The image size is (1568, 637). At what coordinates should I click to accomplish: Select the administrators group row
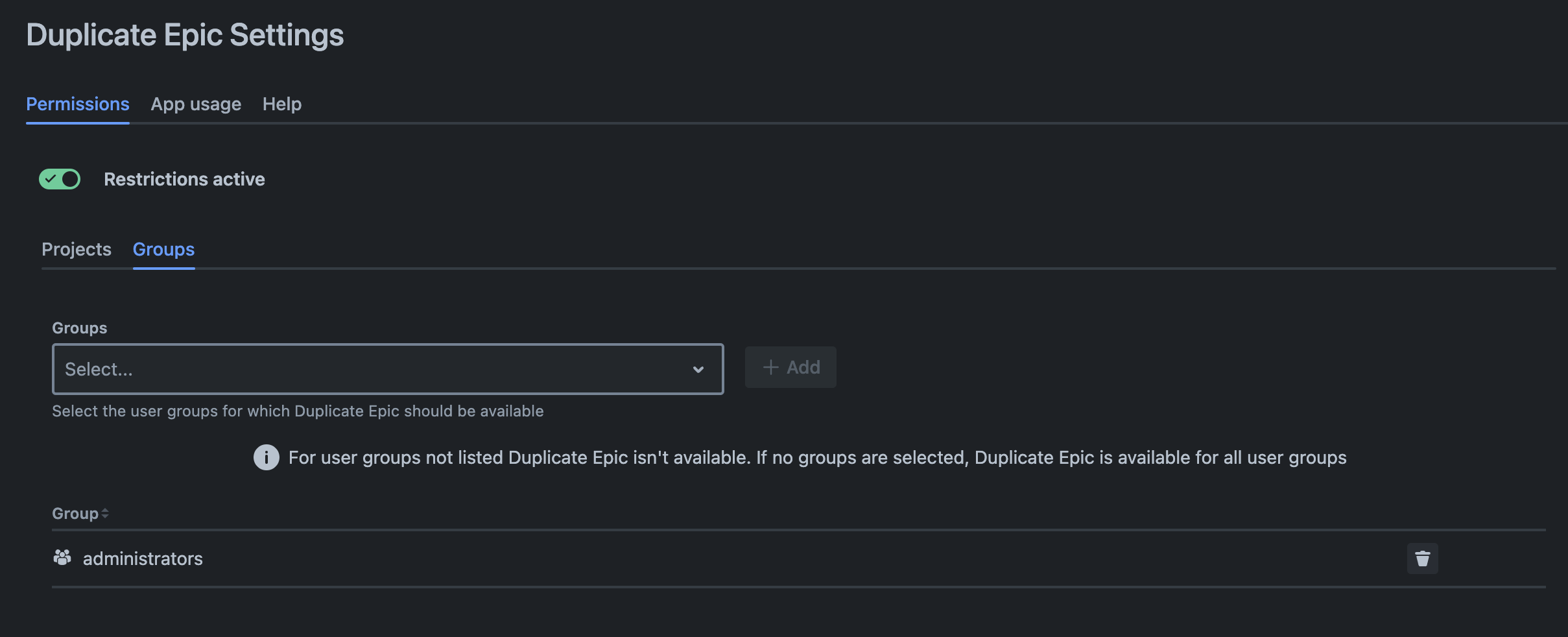click(x=143, y=559)
